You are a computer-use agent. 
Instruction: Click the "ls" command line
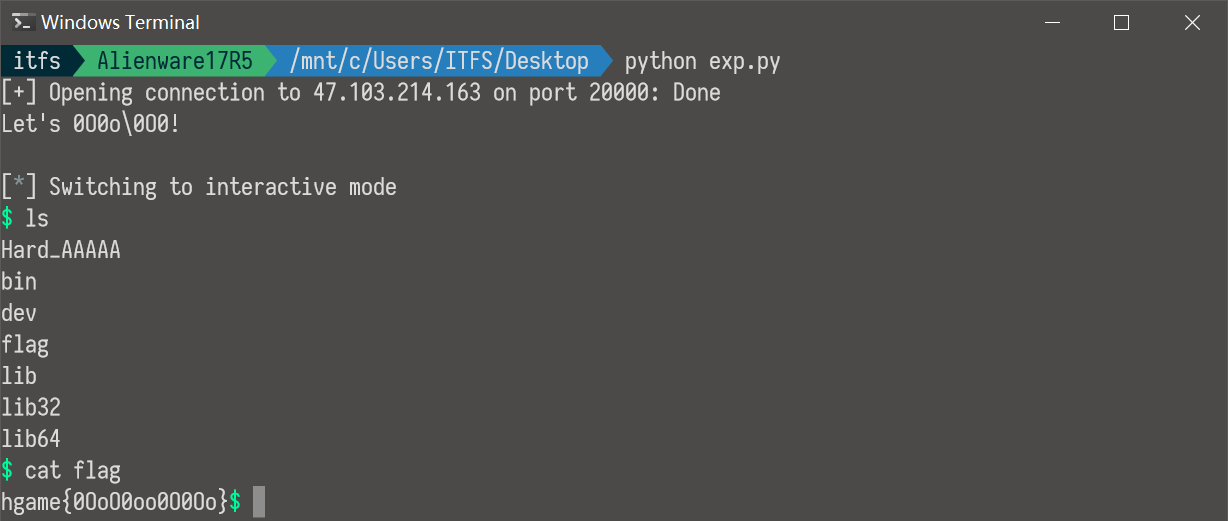pos(36,218)
